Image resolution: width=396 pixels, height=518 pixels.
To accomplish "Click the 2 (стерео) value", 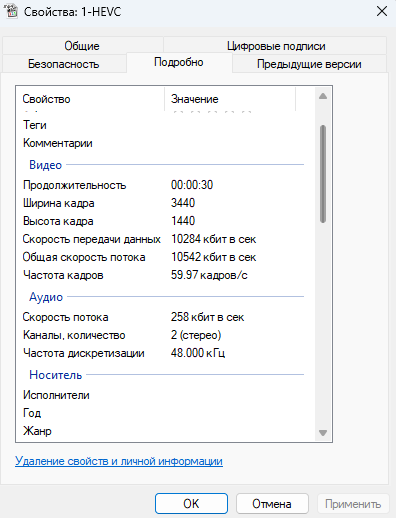I will (x=196, y=335).
